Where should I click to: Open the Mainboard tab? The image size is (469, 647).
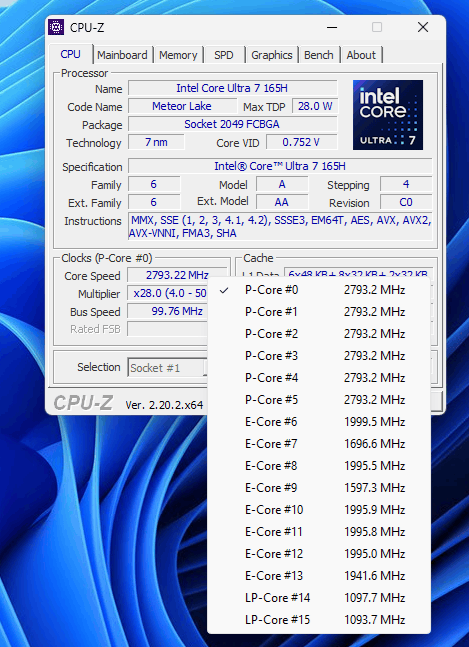(123, 55)
